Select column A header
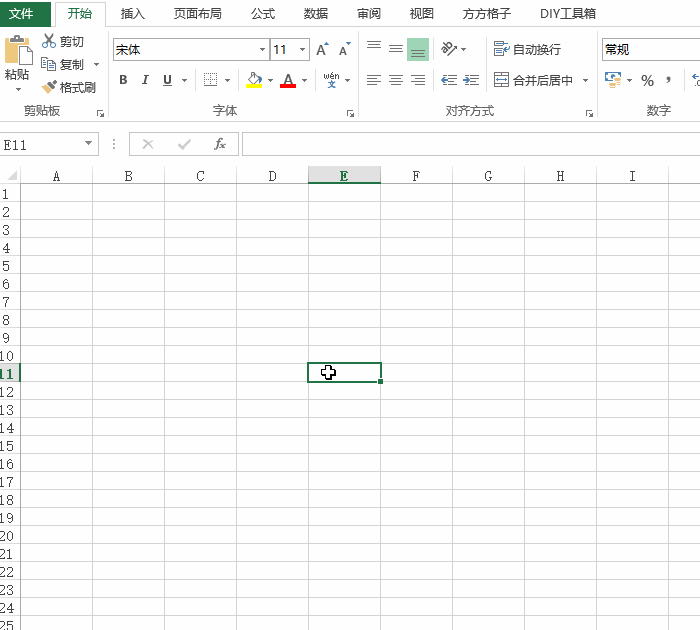700x630 pixels. click(56, 175)
